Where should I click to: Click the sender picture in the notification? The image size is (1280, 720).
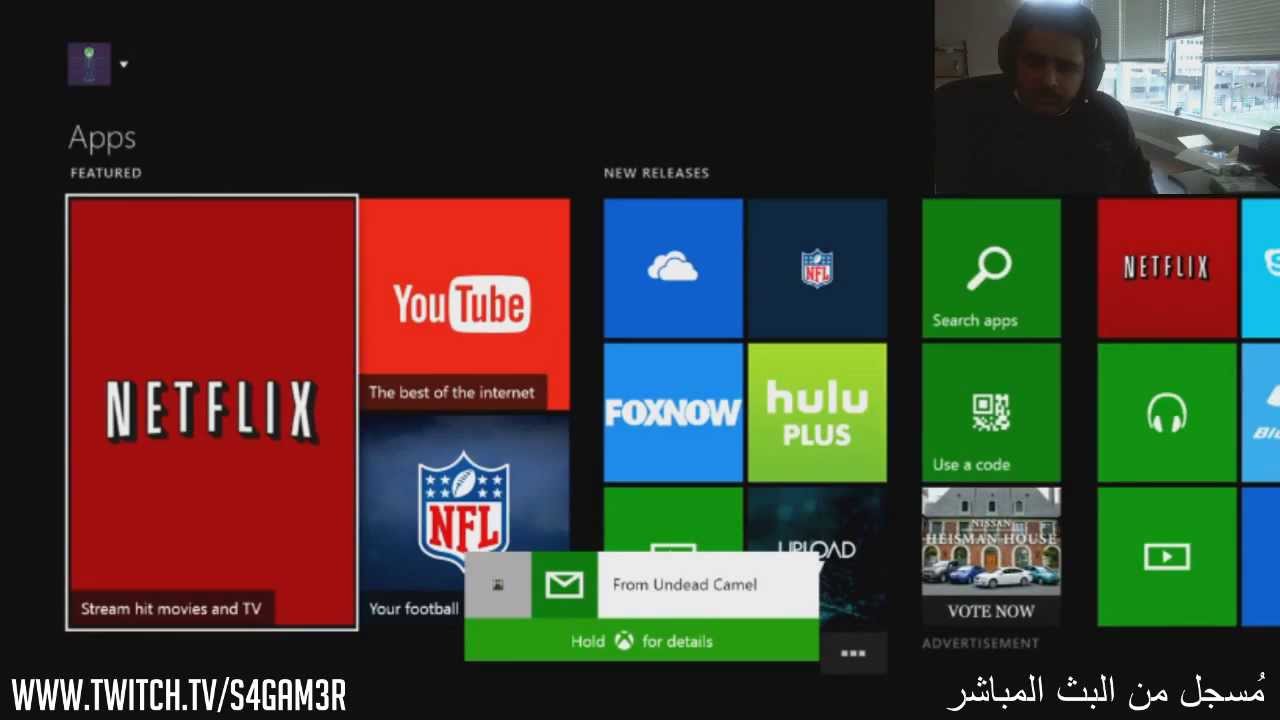498,584
